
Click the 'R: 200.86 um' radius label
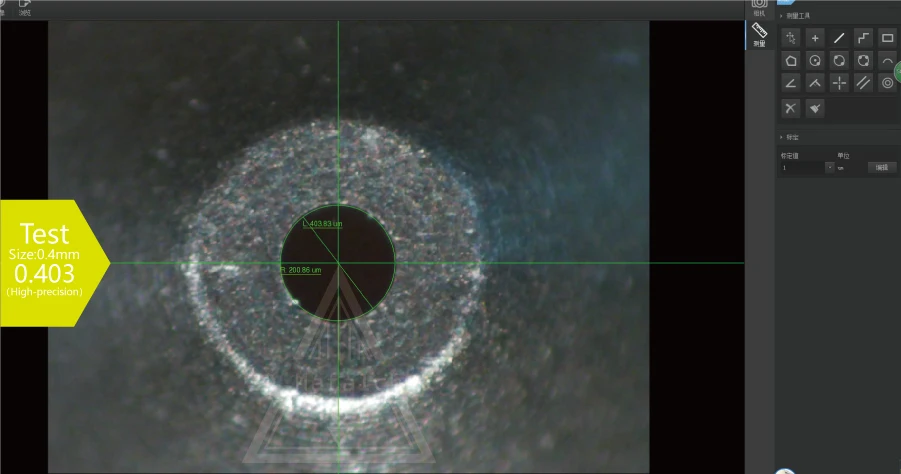(x=301, y=269)
